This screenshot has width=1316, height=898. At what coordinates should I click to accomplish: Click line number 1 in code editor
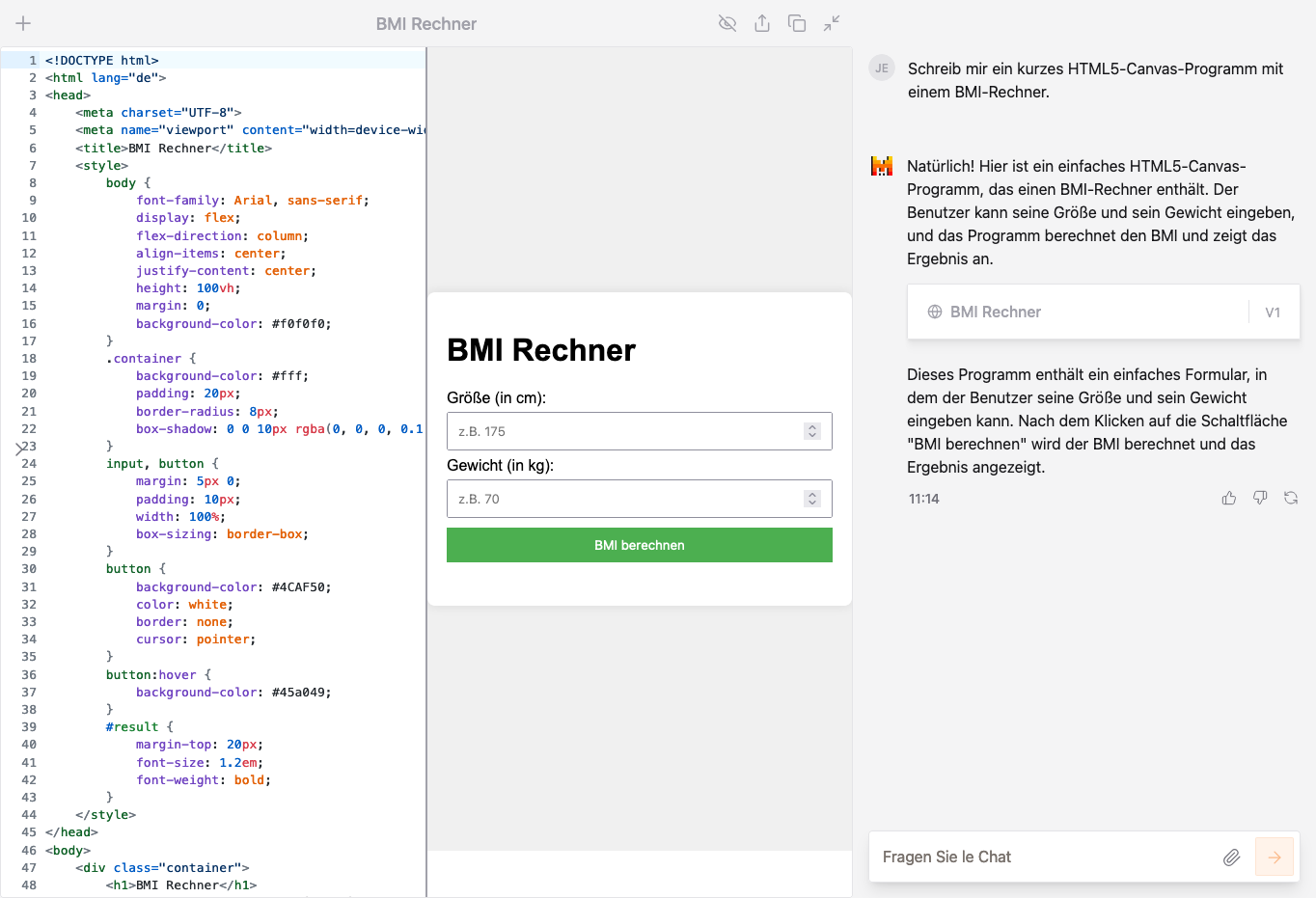[x=33, y=60]
